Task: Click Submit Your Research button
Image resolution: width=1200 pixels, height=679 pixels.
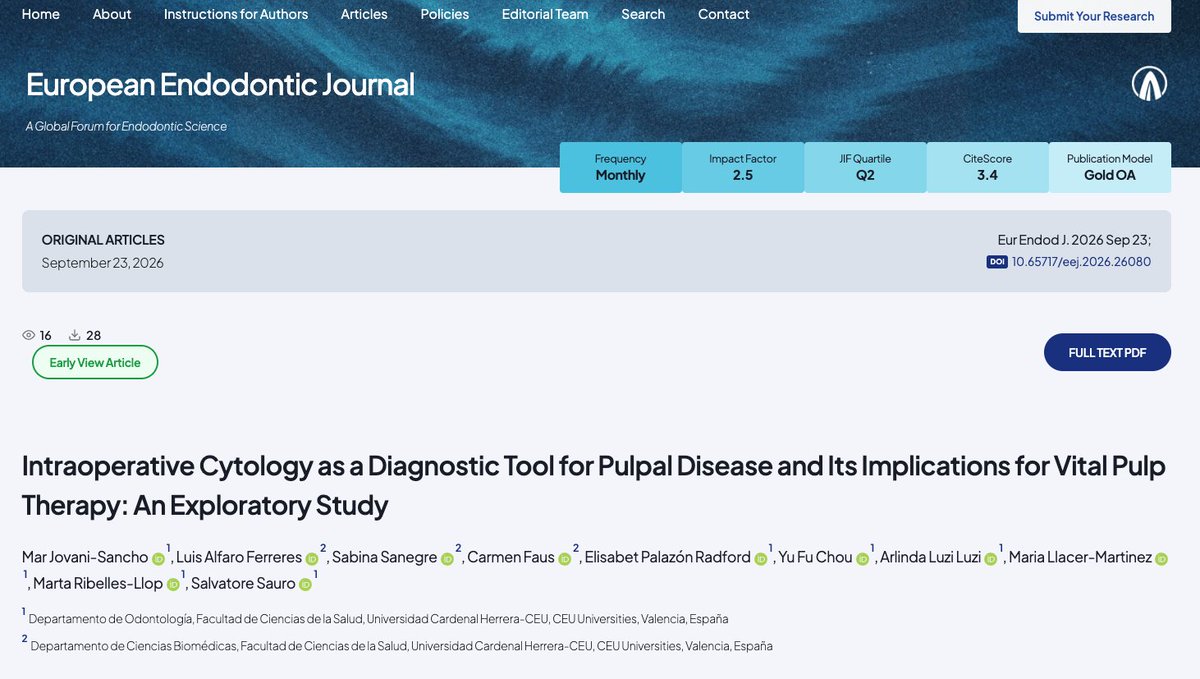Action: [x=1094, y=16]
